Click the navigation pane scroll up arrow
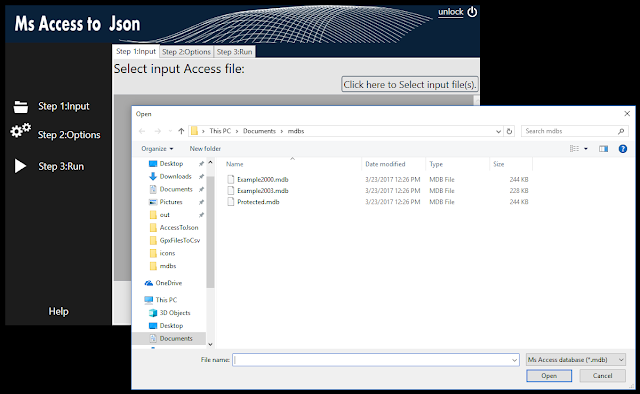The height and width of the screenshot is (394, 640). (x=210, y=162)
